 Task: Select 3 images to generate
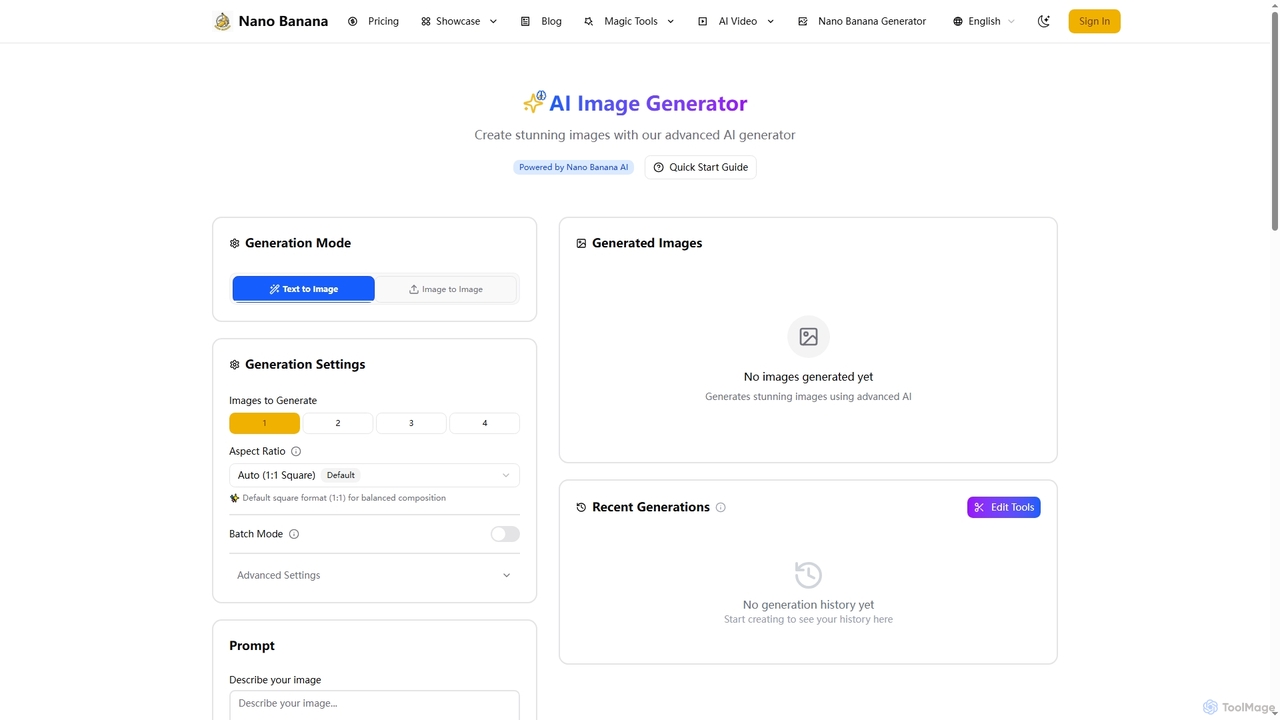point(411,423)
